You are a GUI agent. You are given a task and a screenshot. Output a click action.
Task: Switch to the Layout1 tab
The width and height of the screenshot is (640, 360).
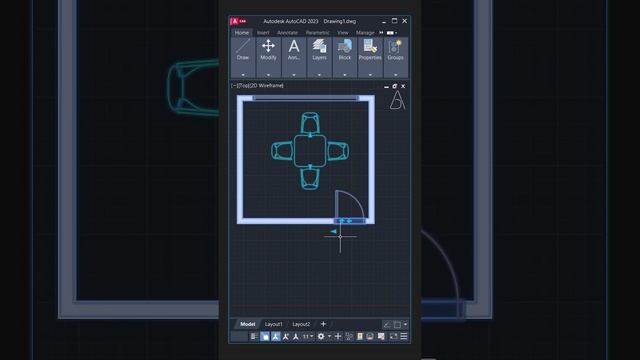coord(273,324)
